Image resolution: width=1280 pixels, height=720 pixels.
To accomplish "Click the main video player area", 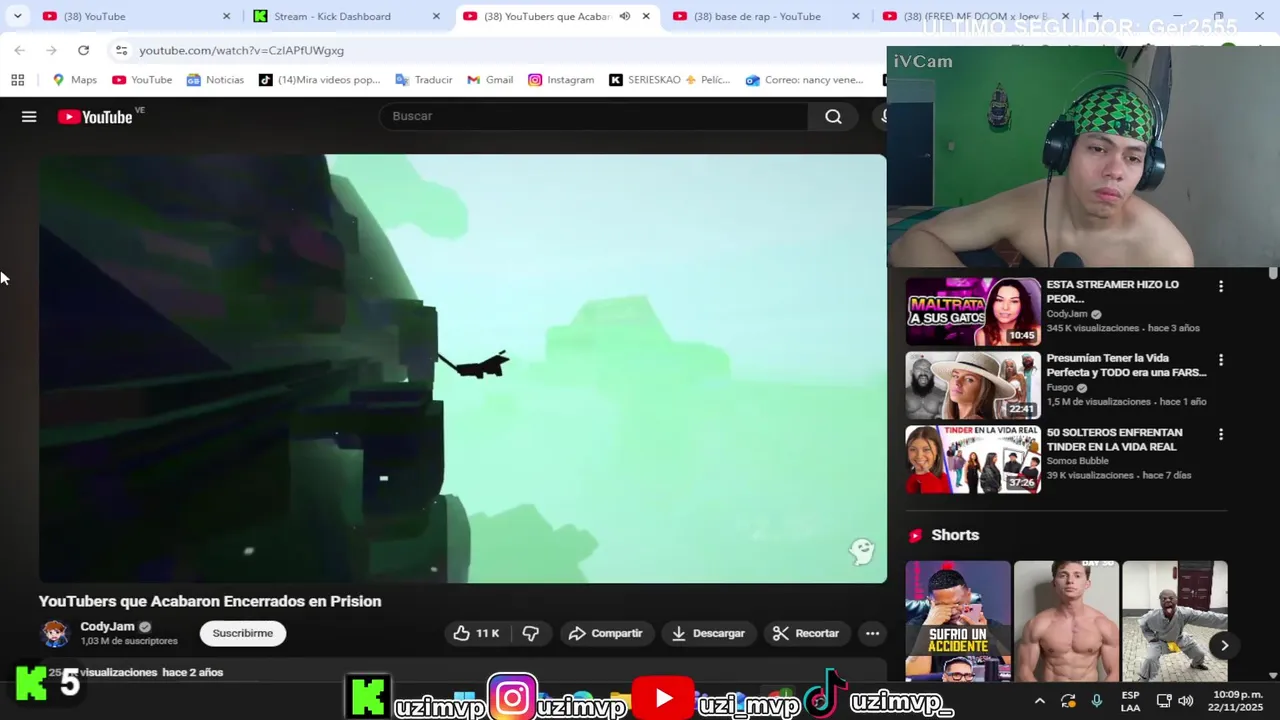I will point(463,368).
